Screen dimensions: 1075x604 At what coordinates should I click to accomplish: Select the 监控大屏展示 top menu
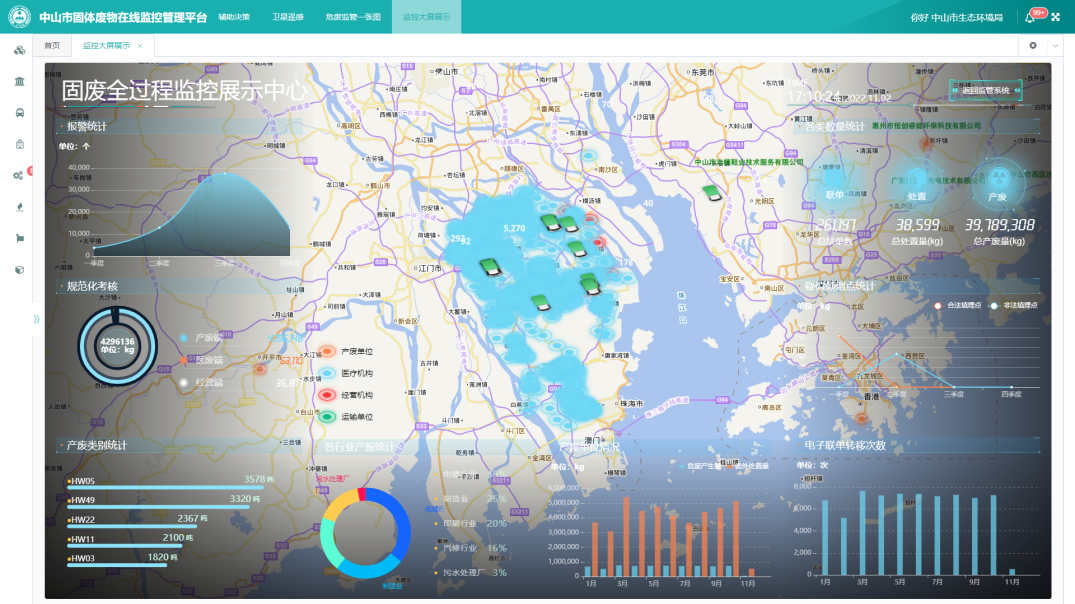[426, 17]
